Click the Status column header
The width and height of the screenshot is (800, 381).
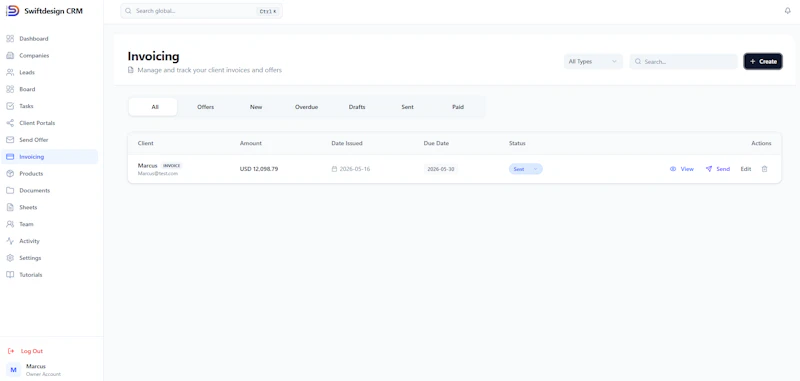click(x=517, y=143)
